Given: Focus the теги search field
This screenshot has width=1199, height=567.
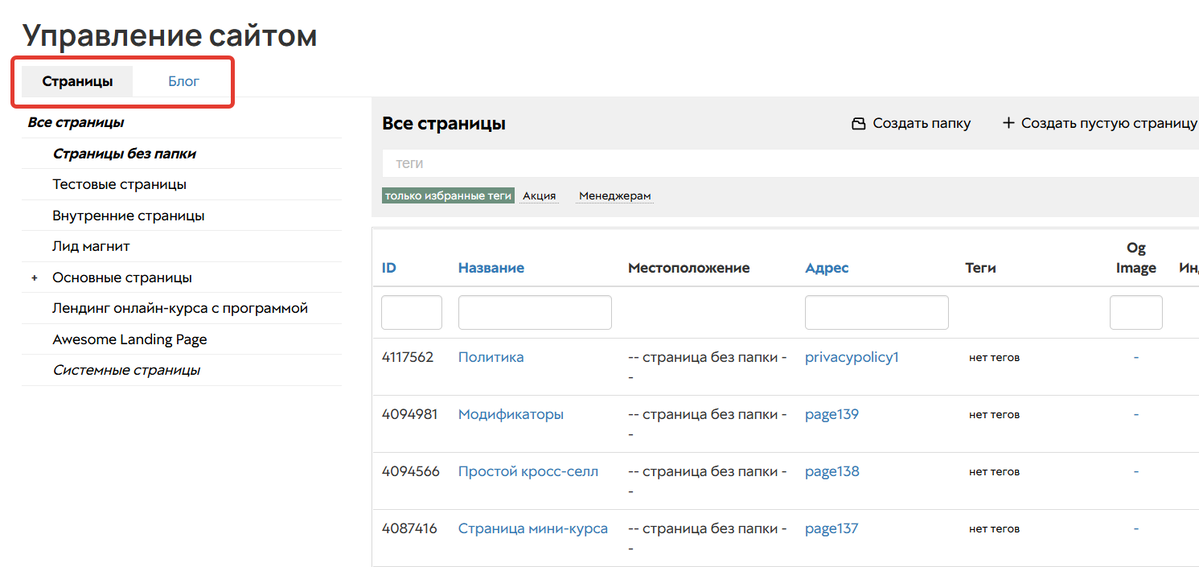Looking at the screenshot, I should coord(790,164).
